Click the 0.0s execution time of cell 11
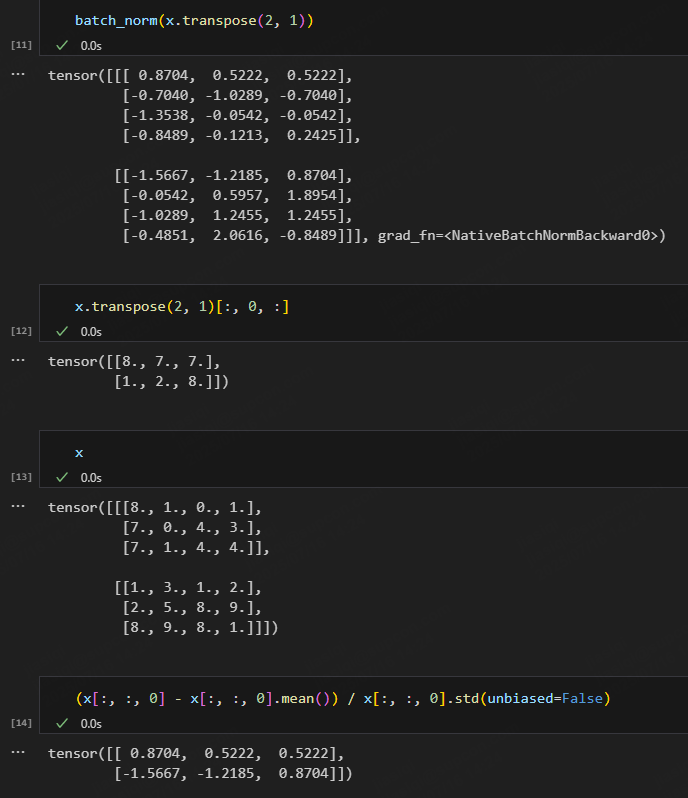 pyautogui.click(x=91, y=46)
